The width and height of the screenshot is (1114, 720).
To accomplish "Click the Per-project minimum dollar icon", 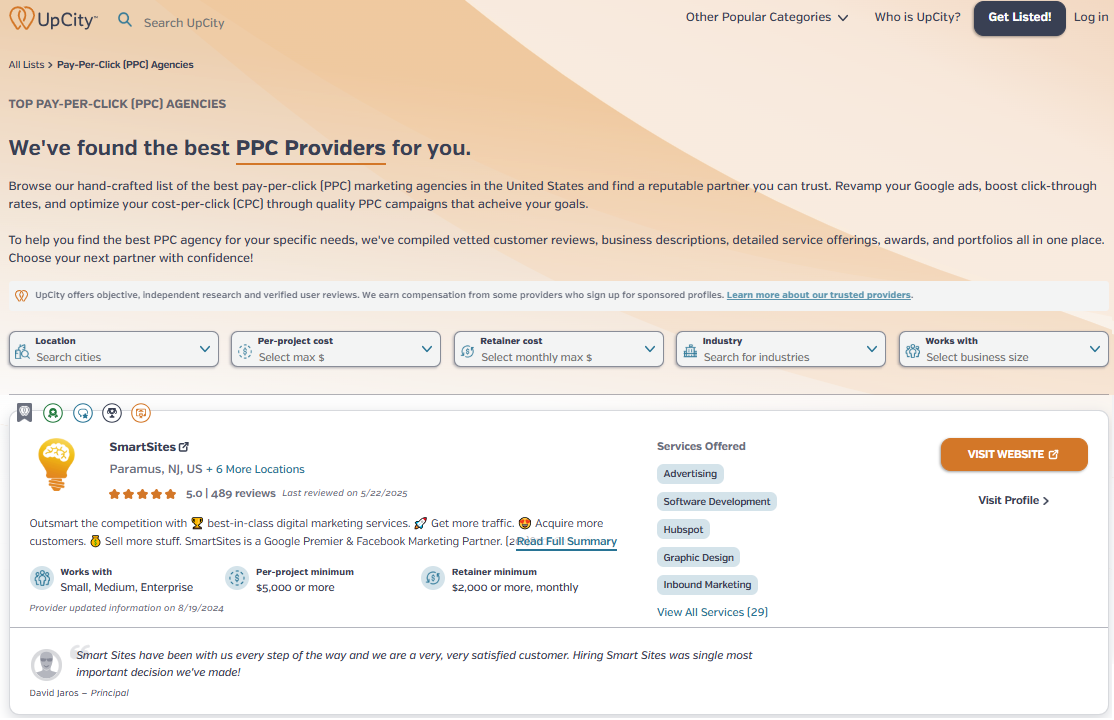I will (x=237, y=579).
